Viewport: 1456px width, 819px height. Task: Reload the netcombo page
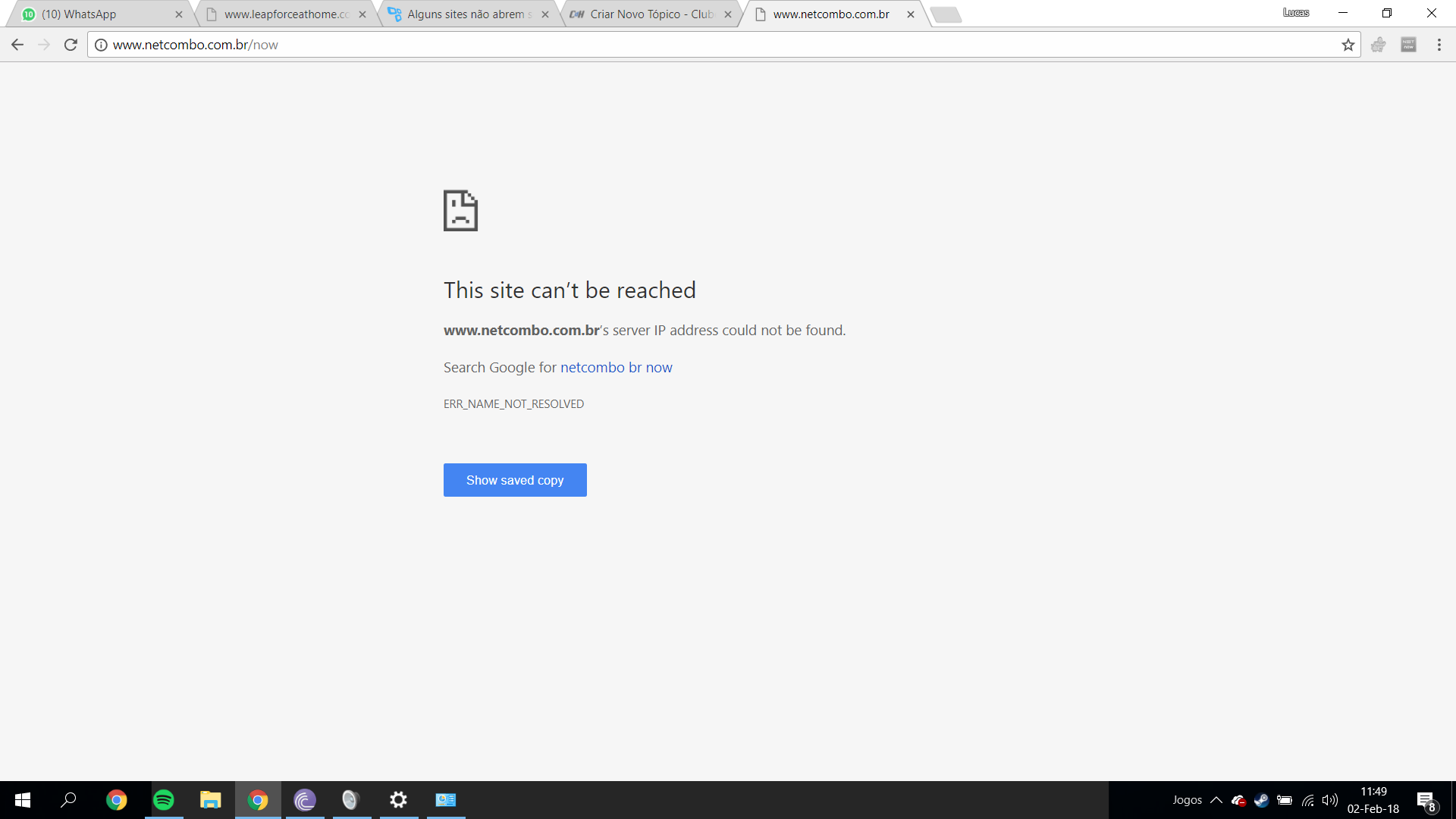coord(71,45)
